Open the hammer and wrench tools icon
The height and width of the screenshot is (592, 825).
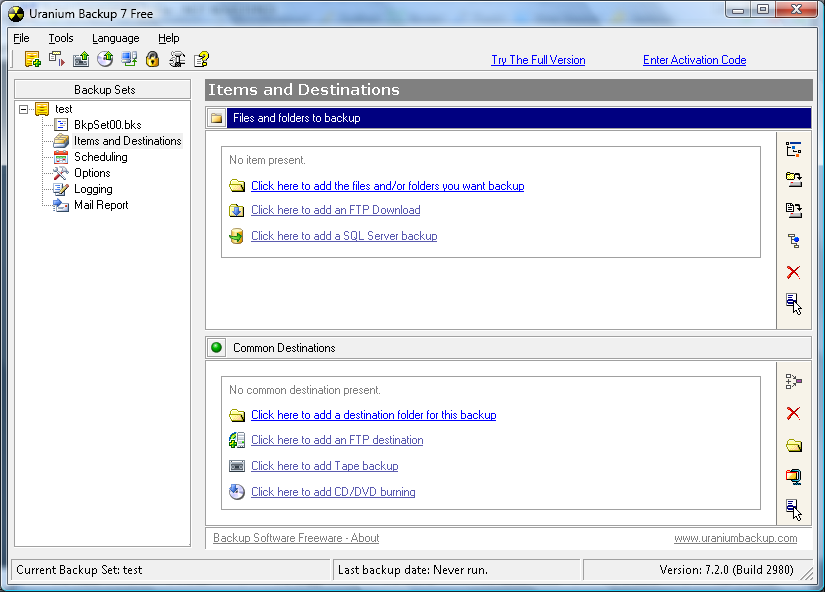point(177,59)
